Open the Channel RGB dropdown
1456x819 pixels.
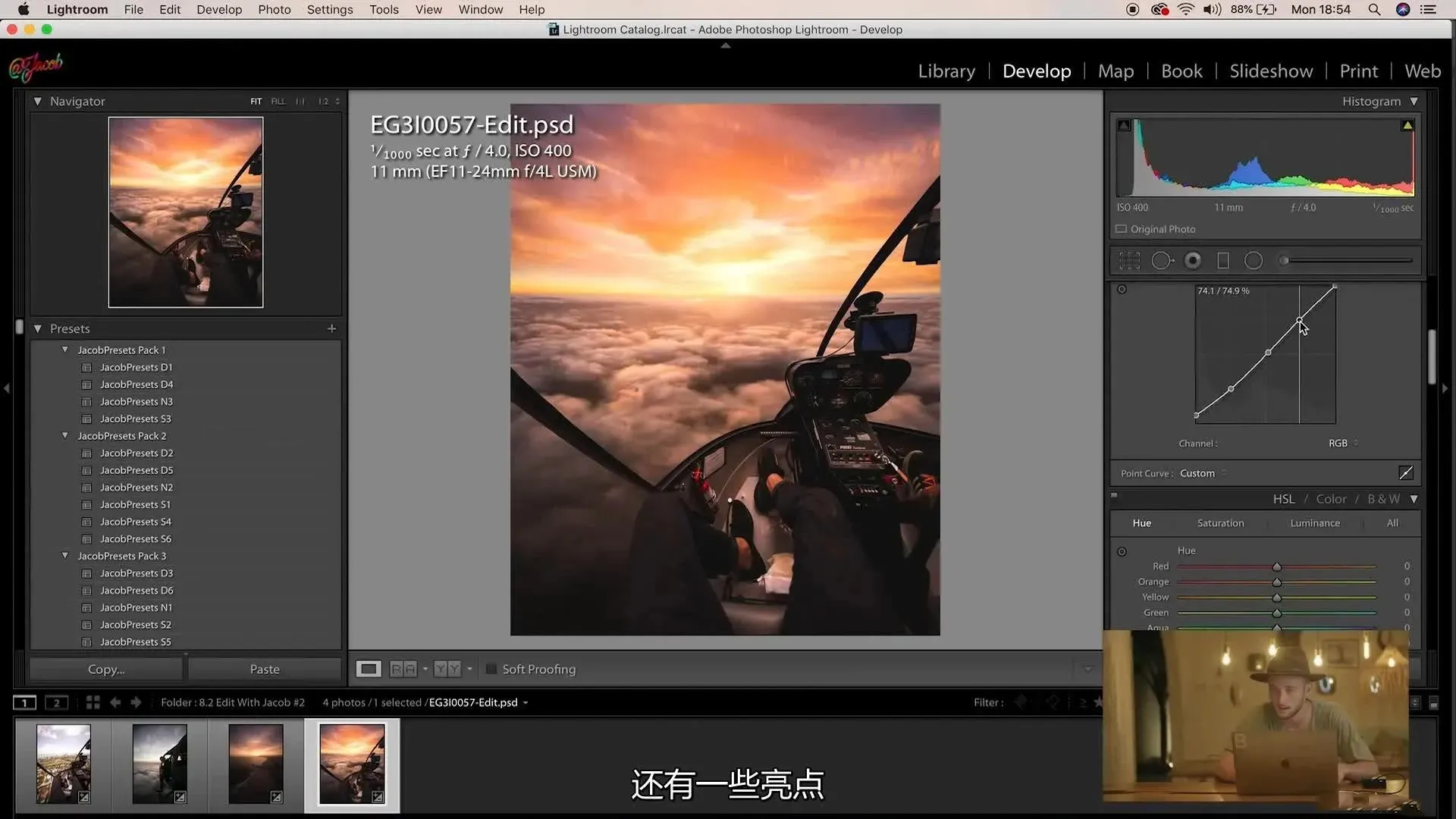pyautogui.click(x=1342, y=444)
